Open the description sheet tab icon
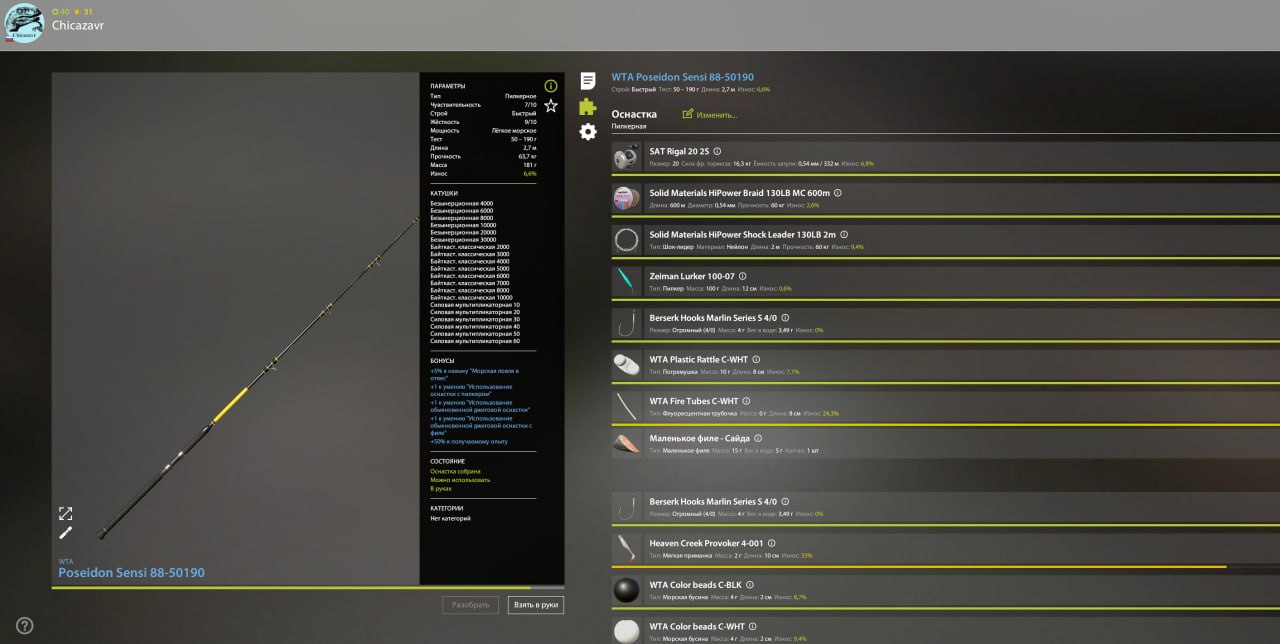The image size is (1280, 644). click(588, 81)
